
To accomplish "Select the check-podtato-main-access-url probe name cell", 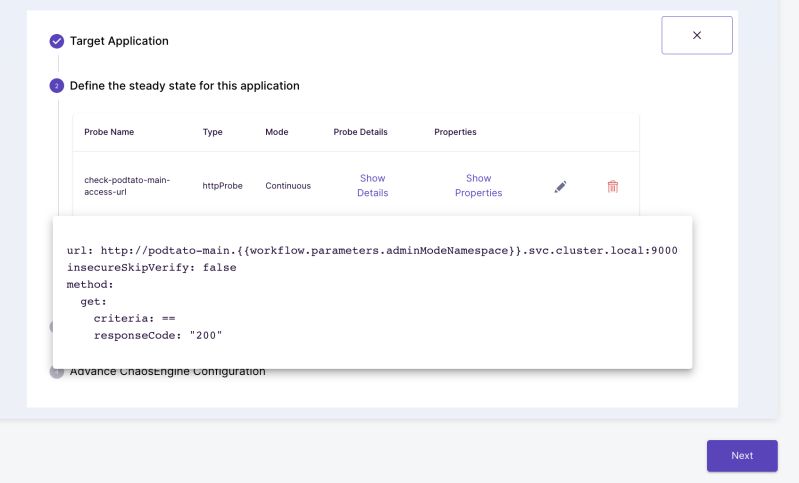I will coord(127,186).
